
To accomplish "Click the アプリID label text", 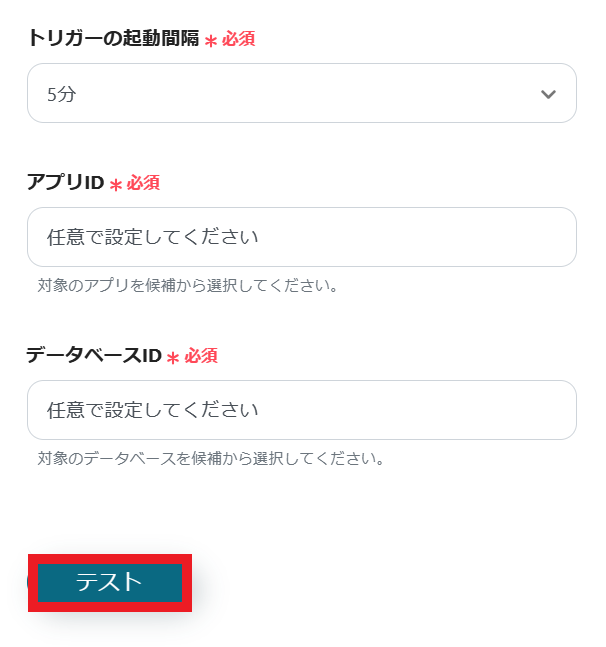I will 65,183.
